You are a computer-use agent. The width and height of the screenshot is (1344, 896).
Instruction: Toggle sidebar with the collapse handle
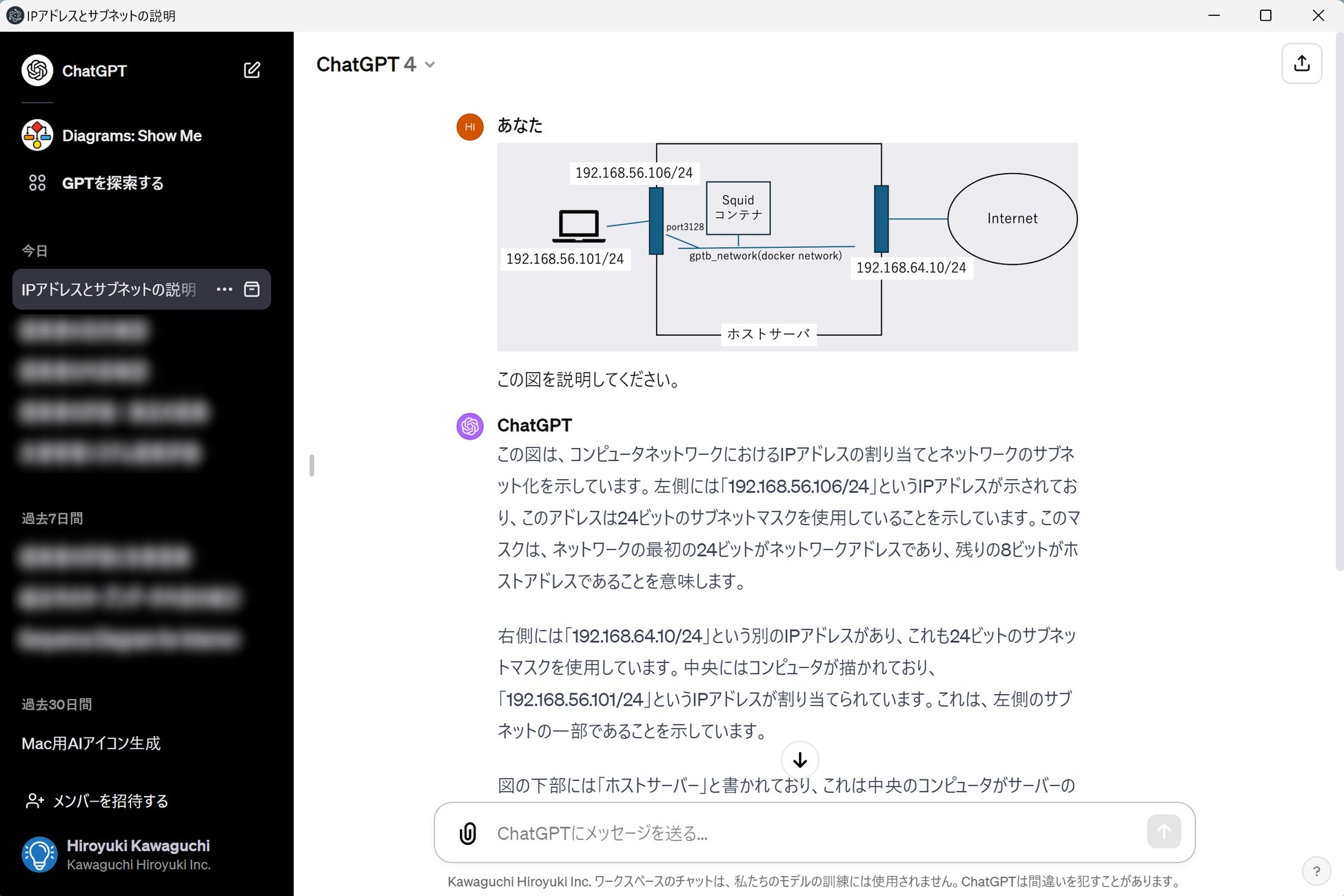pyautogui.click(x=312, y=465)
